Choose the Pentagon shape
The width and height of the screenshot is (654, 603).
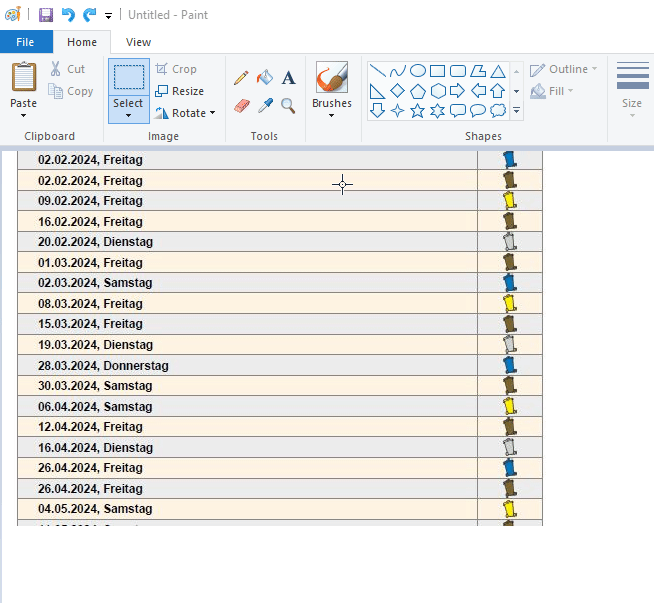point(418,91)
